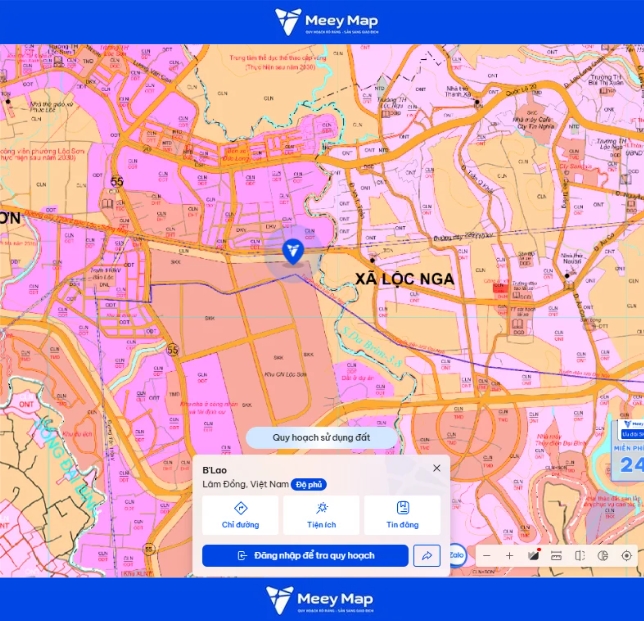Close the B'Lao info card
Screen dimensions: 644x621
click(437, 468)
